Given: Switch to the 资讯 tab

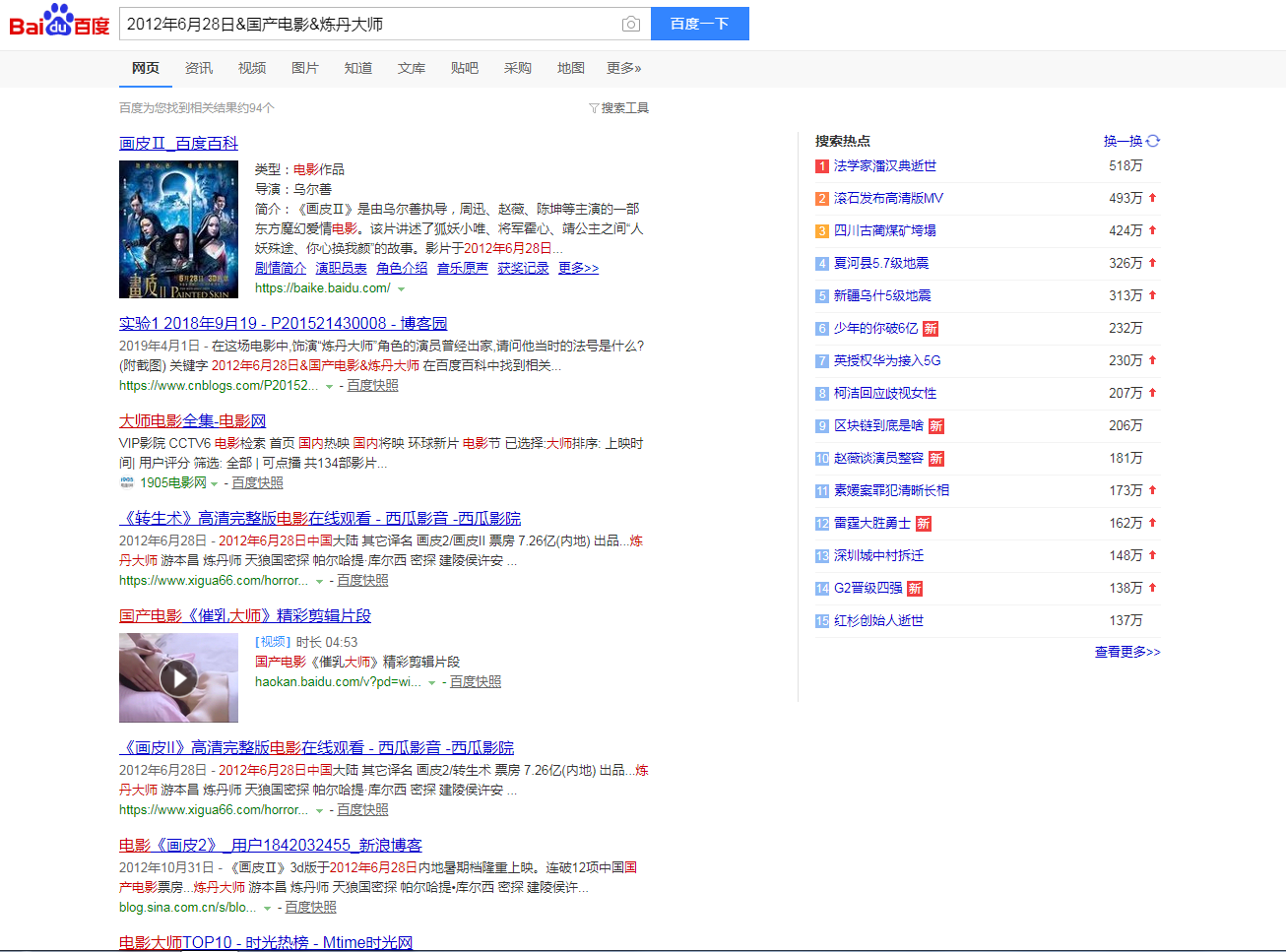Looking at the screenshot, I should [199, 68].
